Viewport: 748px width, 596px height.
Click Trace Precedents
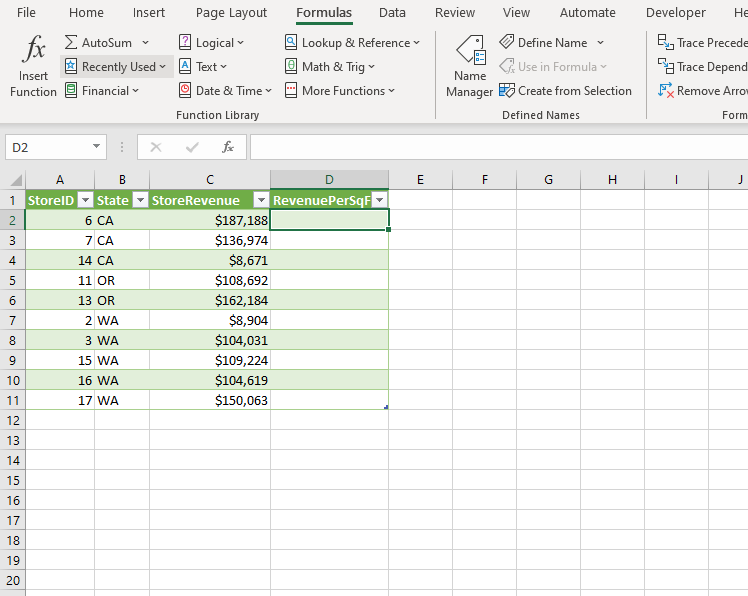pos(702,42)
